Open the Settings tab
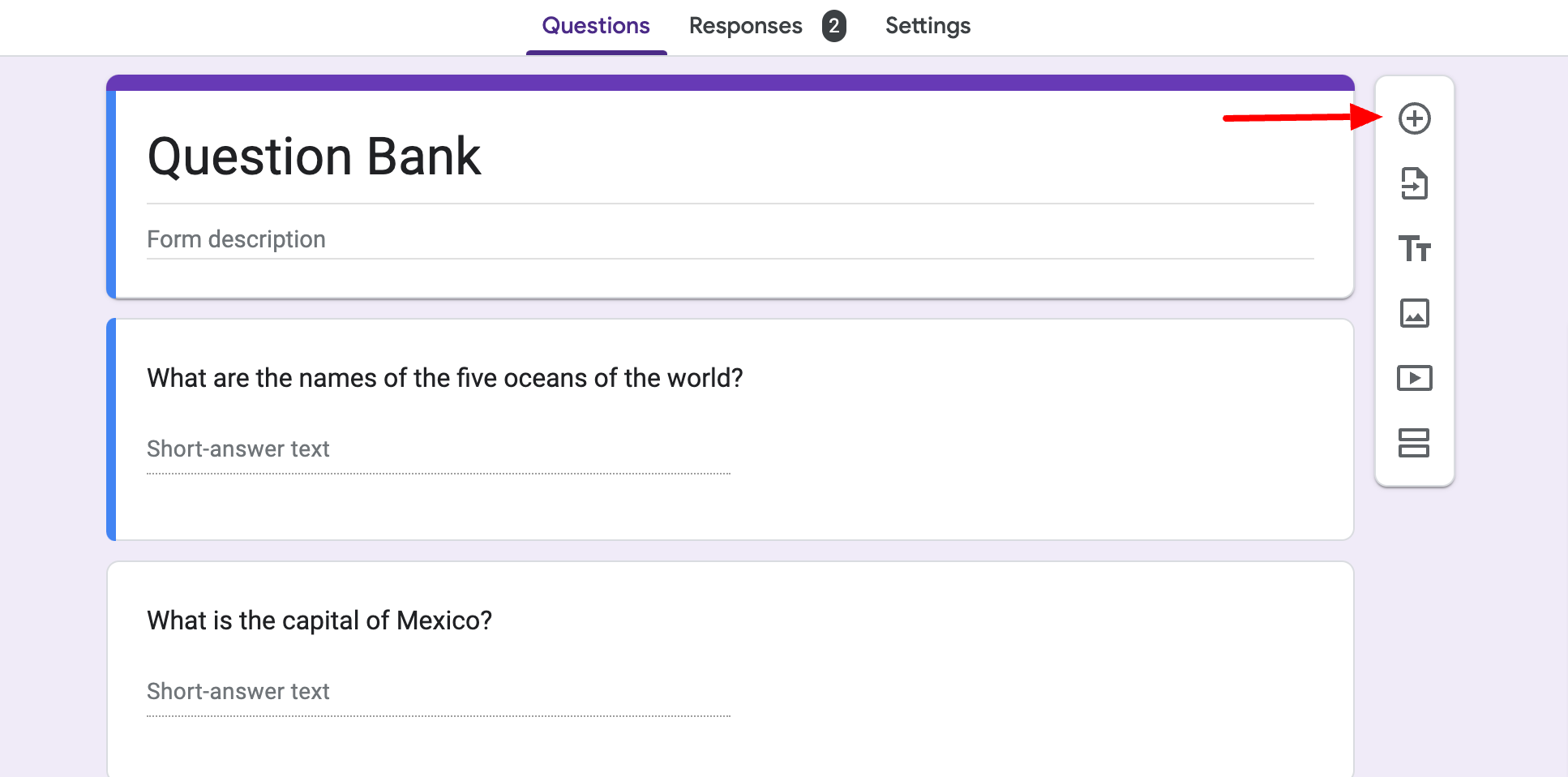The height and width of the screenshot is (777, 1568). [x=928, y=25]
